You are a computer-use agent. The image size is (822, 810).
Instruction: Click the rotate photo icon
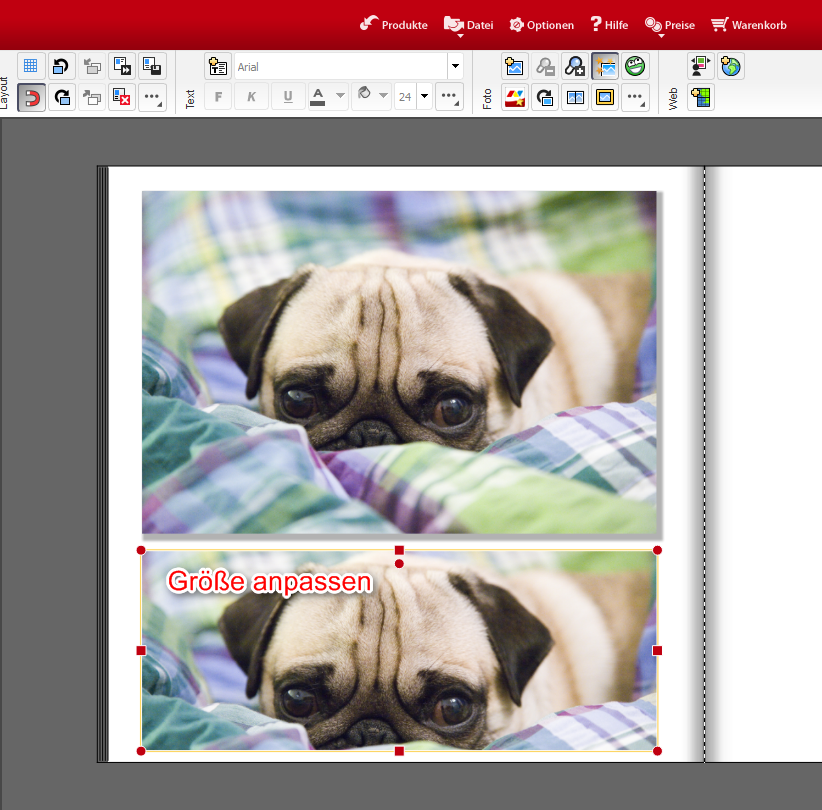[545, 97]
